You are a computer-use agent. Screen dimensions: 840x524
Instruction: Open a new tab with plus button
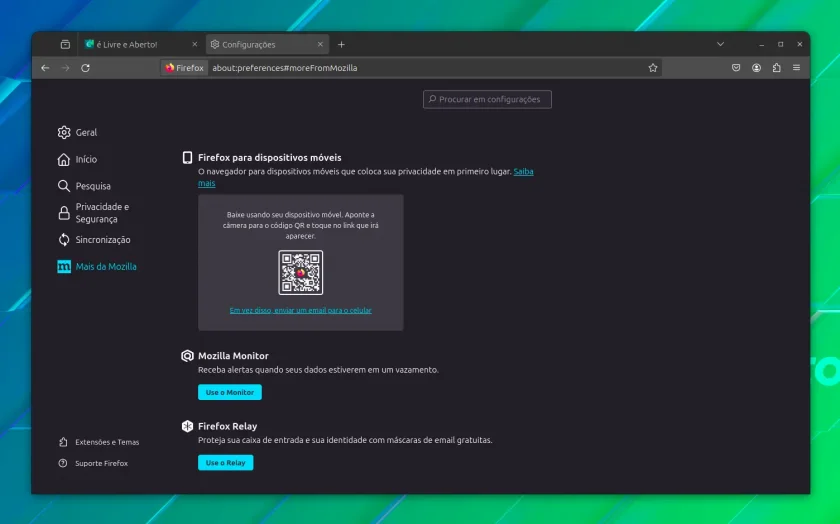[x=341, y=44]
